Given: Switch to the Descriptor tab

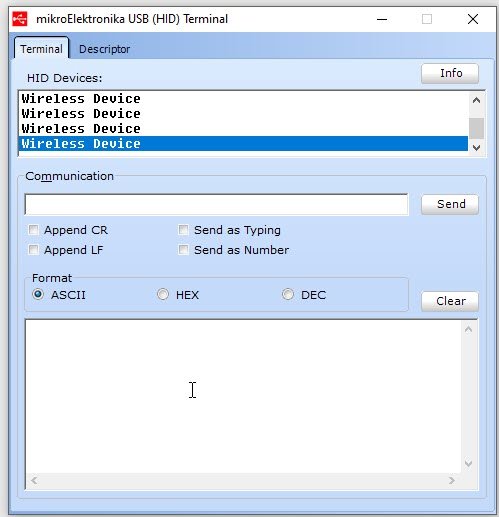Looking at the screenshot, I should (x=104, y=49).
